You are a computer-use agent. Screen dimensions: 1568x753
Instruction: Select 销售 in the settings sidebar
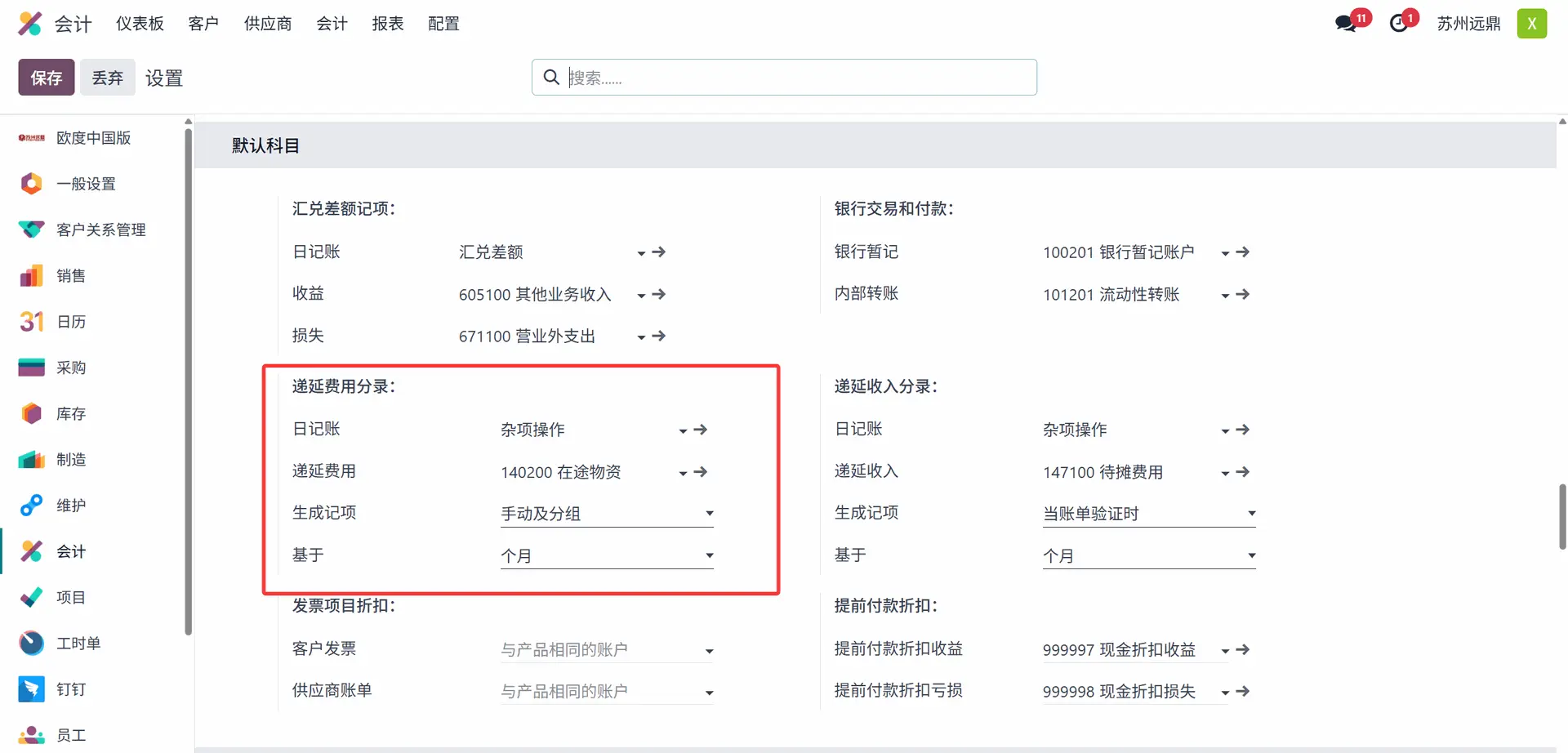(x=71, y=276)
